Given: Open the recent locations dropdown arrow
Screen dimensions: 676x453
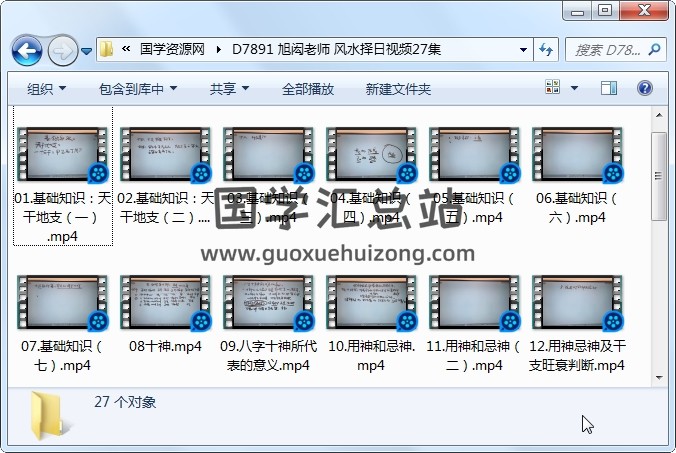Looking at the screenshot, I should 87,51.
